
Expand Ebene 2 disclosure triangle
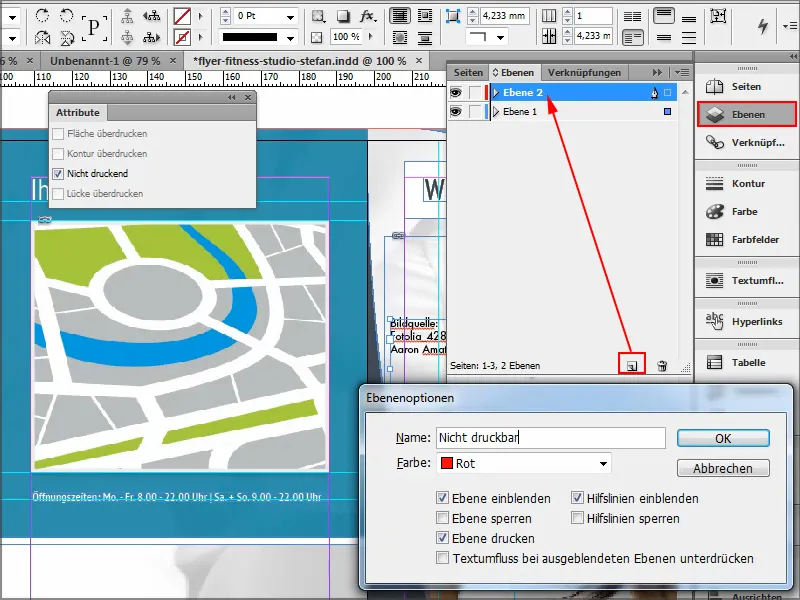tap(496, 92)
